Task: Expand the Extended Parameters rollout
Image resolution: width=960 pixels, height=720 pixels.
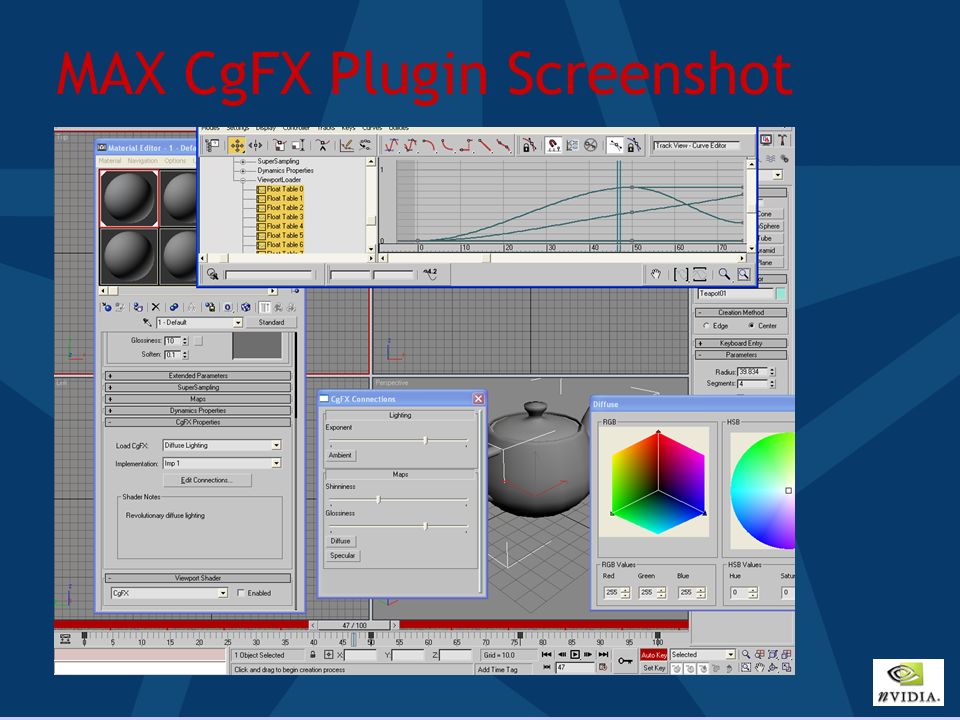Action: point(197,375)
